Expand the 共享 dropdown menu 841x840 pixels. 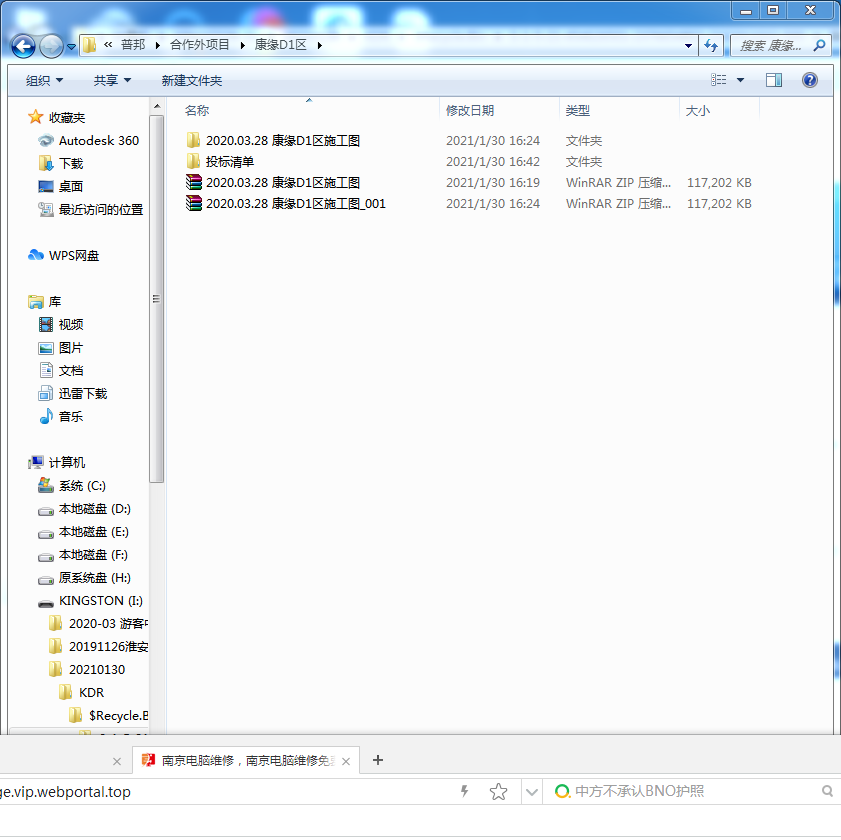[x=112, y=80]
